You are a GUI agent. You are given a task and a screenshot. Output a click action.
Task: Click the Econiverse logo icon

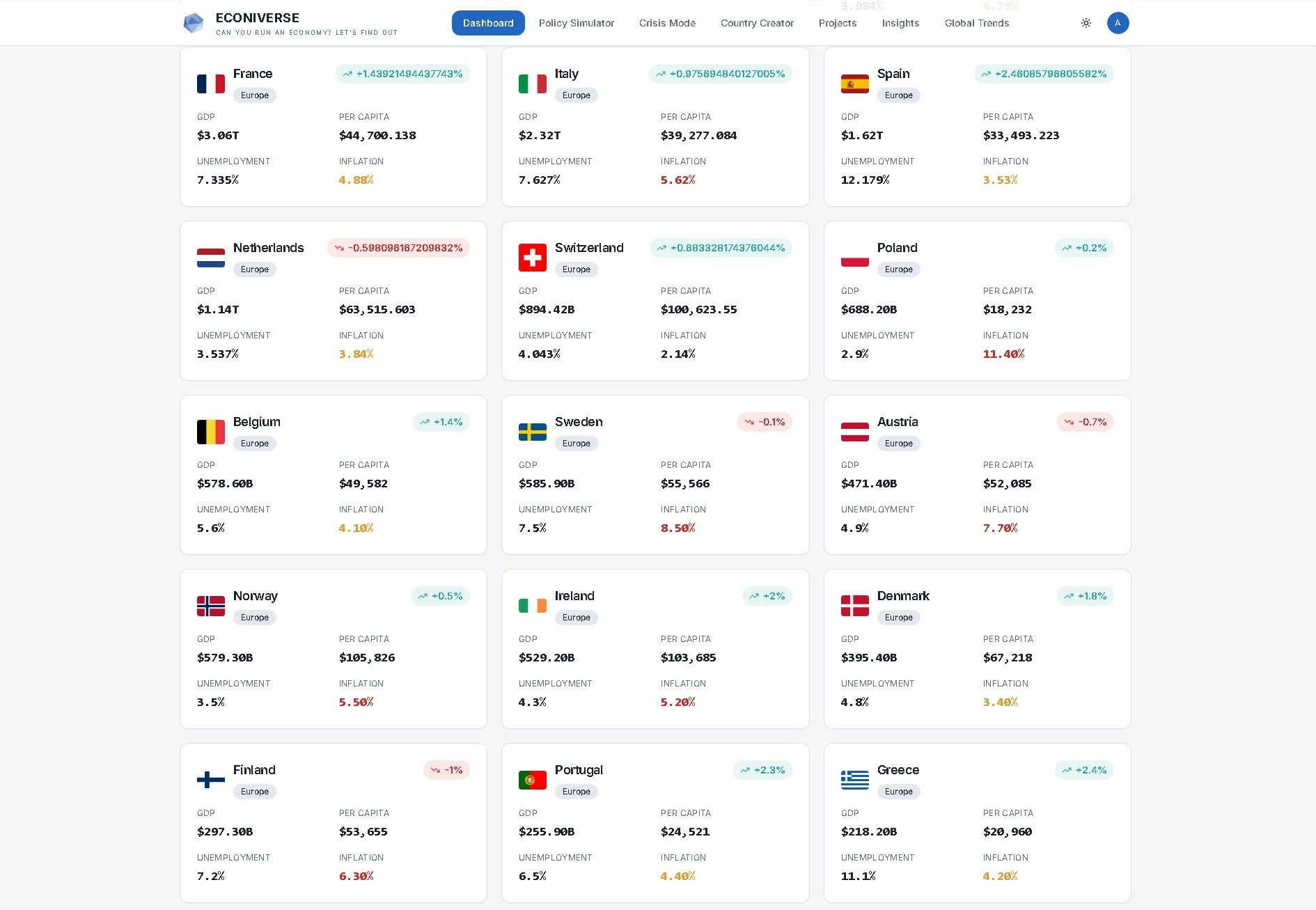(194, 23)
